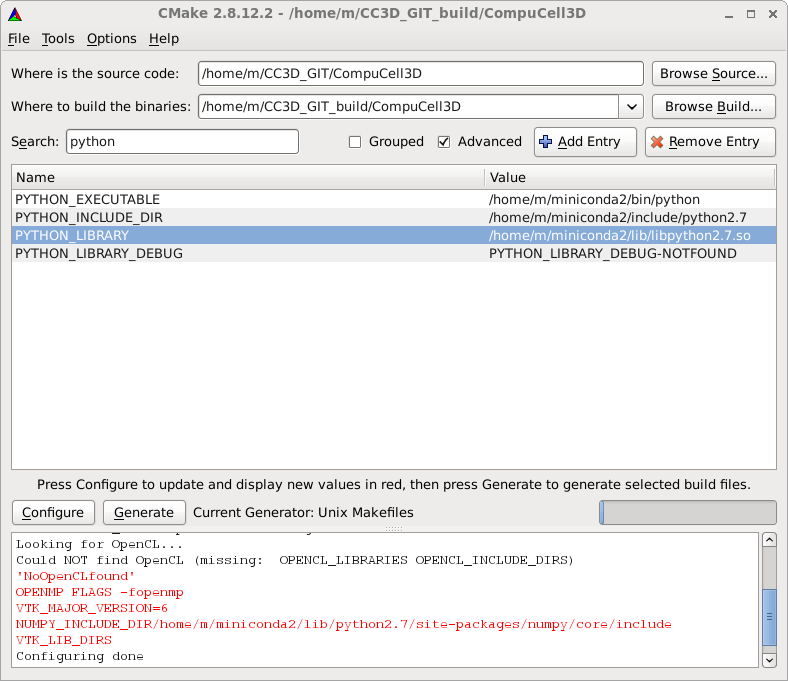
Task: Uncheck the Advanced checkbox
Action: [x=444, y=142]
